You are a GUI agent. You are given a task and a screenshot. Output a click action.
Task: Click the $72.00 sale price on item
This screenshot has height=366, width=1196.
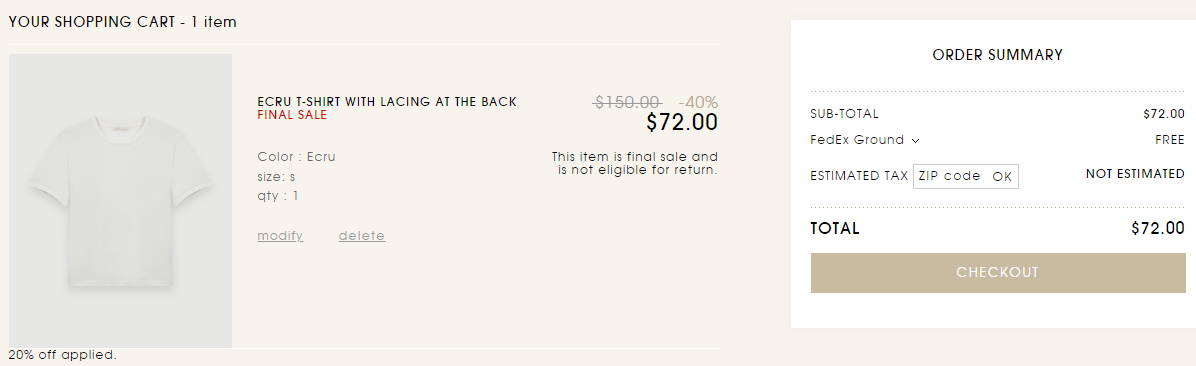coord(682,123)
